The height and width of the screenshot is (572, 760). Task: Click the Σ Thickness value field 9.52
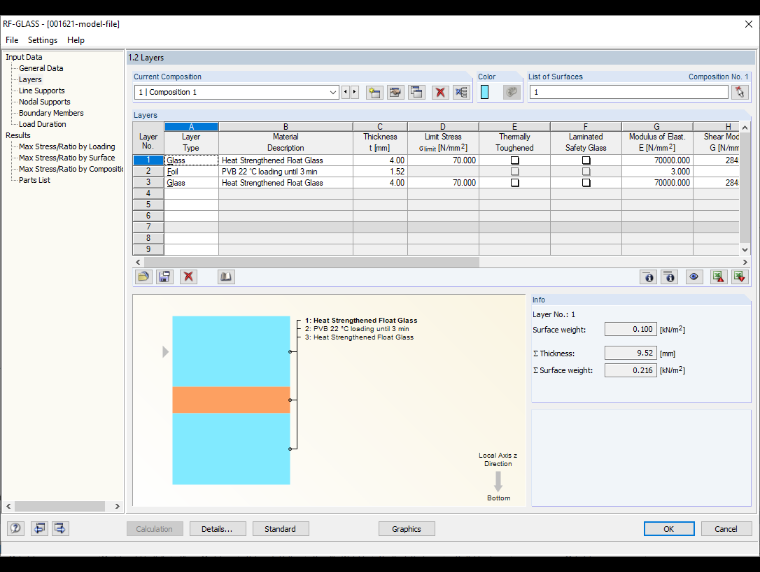[631, 353]
